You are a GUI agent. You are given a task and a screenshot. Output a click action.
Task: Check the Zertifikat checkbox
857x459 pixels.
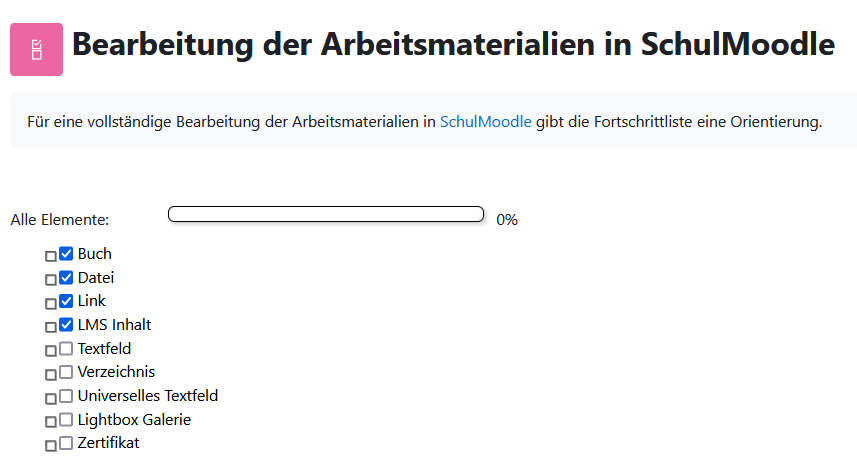[x=66, y=443]
